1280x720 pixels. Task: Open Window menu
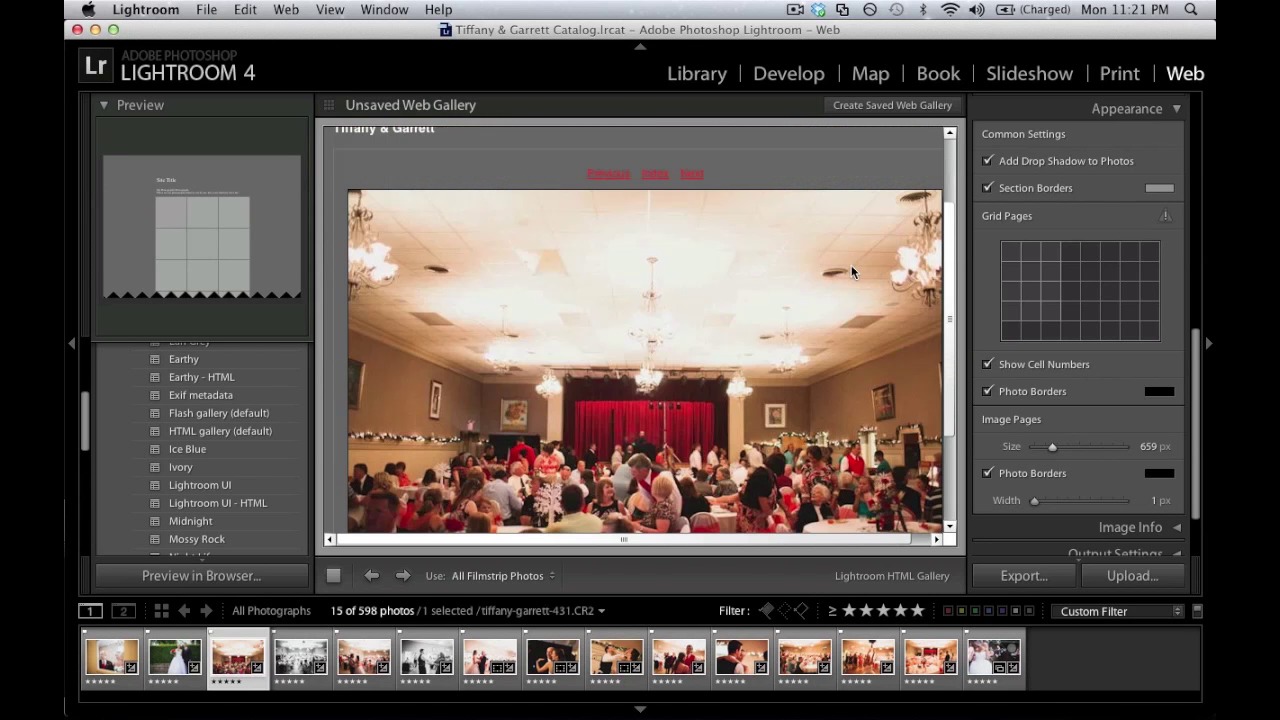(x=384, y=10)
